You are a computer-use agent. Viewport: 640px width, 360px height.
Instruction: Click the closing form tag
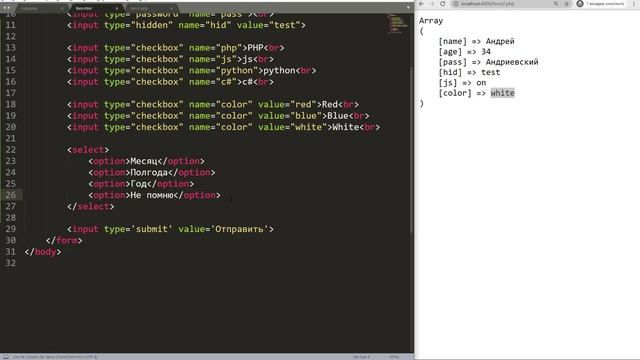(x=64, y=240)
